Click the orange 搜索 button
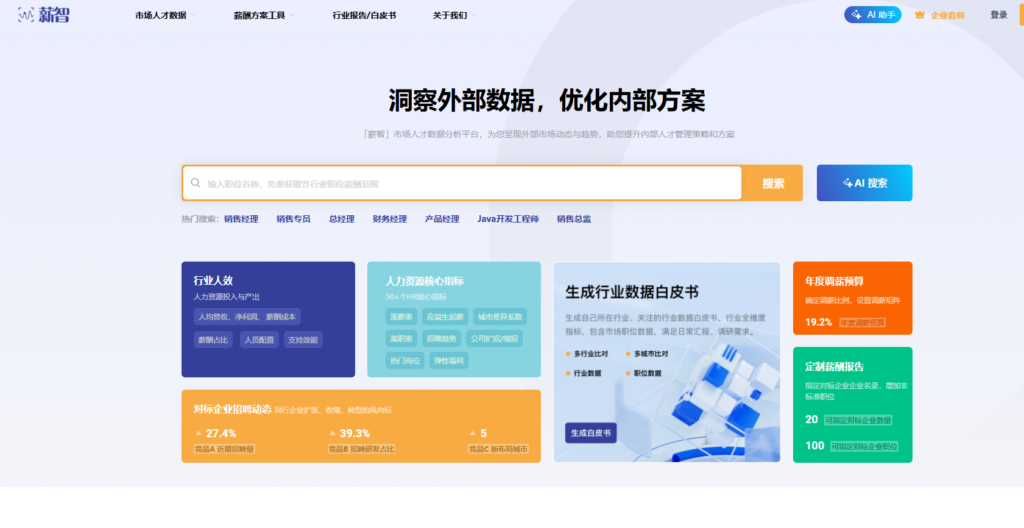Image resolution: width=1024 pixels, height=528 pixels. click(x=773, y=183)
